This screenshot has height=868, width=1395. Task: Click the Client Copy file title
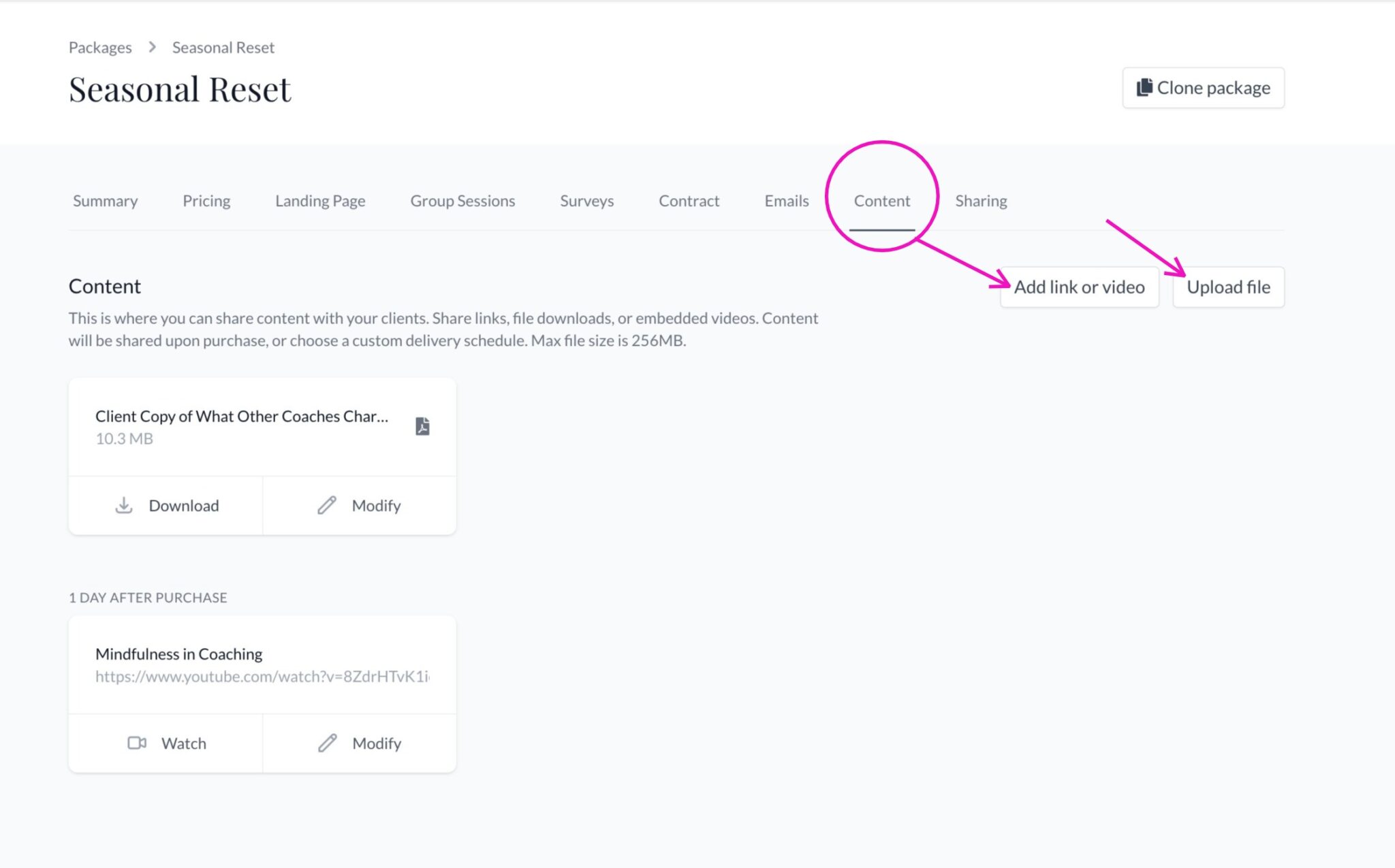pos(242,416)
